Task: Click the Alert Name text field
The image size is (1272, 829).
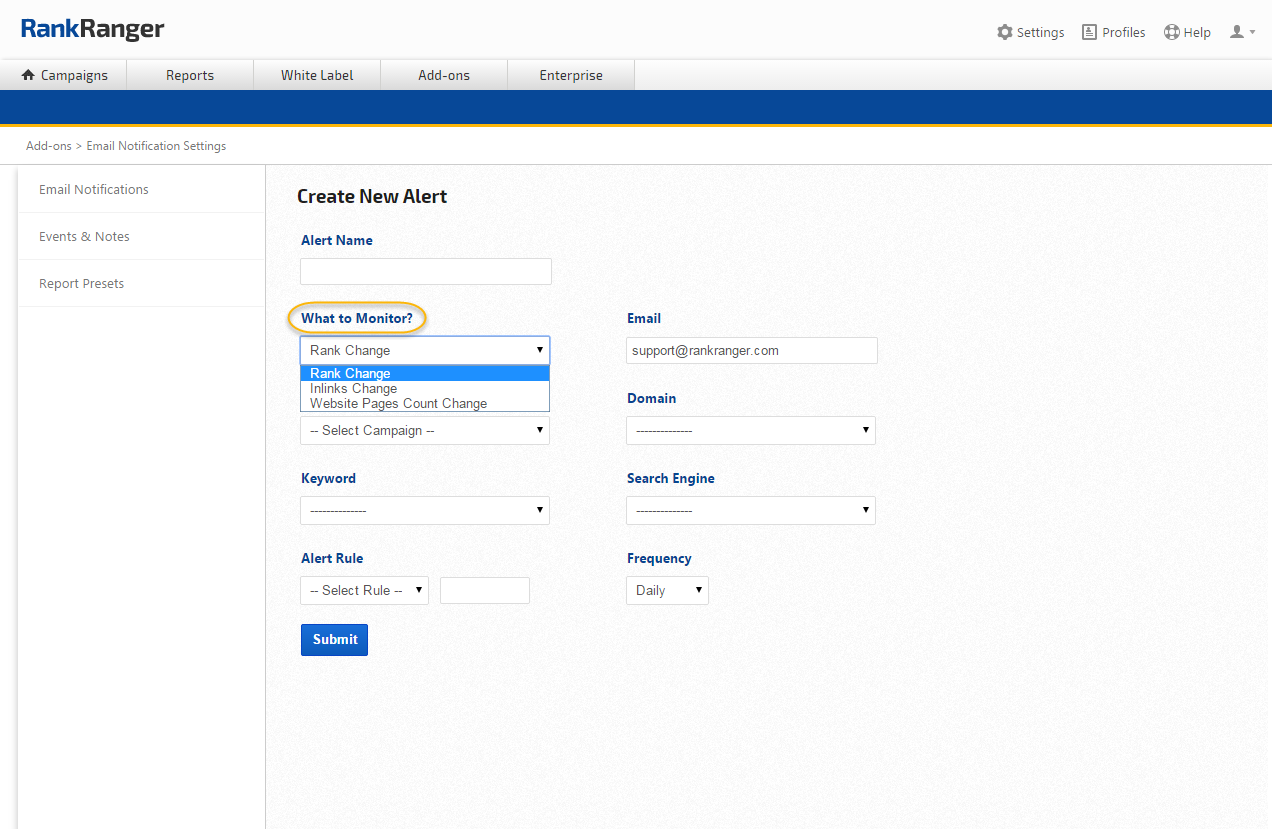Action: click(x=425, y=271)
